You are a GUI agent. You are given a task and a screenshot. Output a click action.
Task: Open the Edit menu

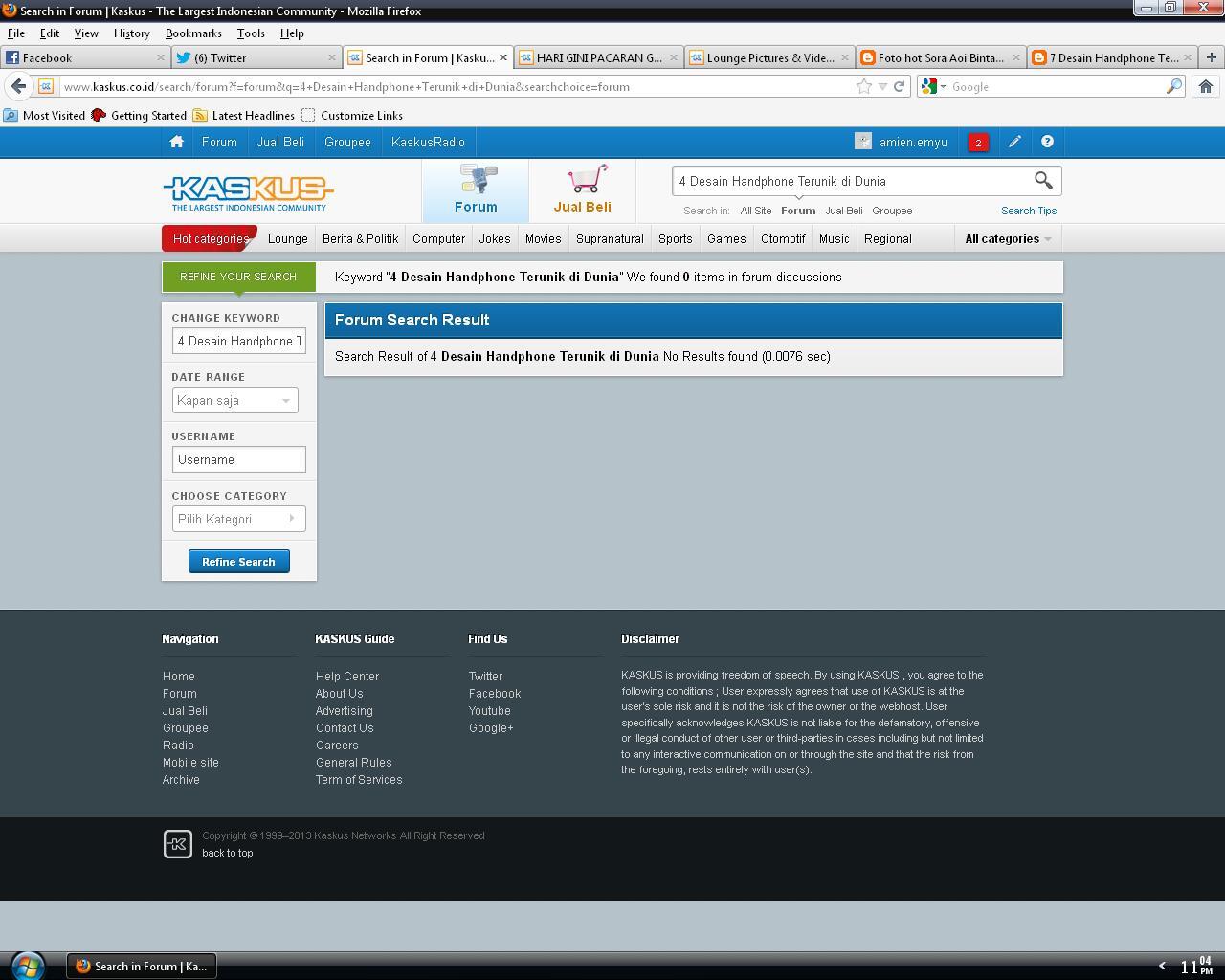pos(50,33)
